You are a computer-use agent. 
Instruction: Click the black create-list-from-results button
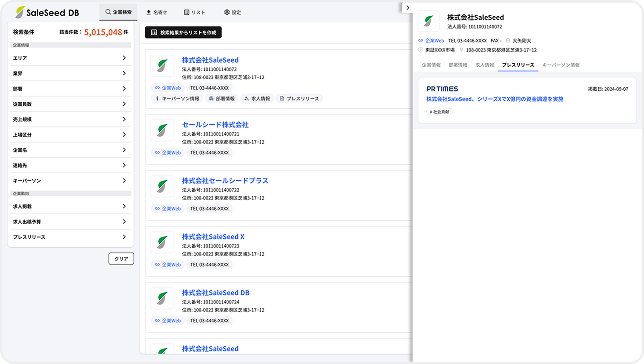click(183, 32)
